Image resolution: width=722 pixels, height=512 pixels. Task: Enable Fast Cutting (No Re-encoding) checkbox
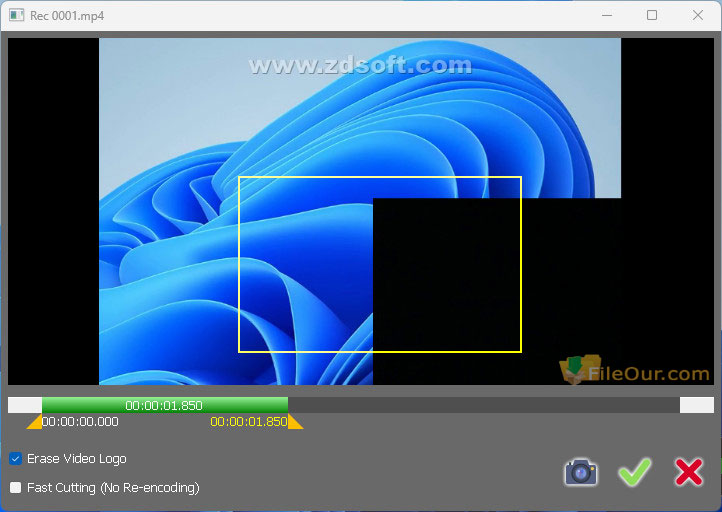(16, 487)
